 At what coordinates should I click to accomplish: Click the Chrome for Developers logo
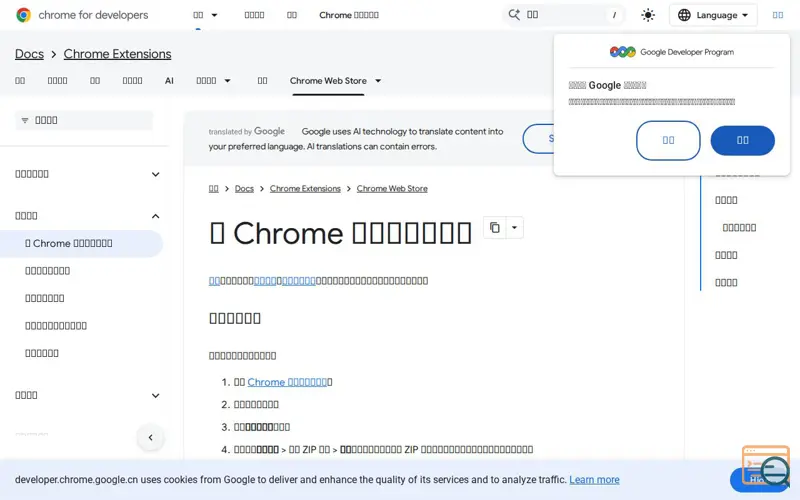82,15
